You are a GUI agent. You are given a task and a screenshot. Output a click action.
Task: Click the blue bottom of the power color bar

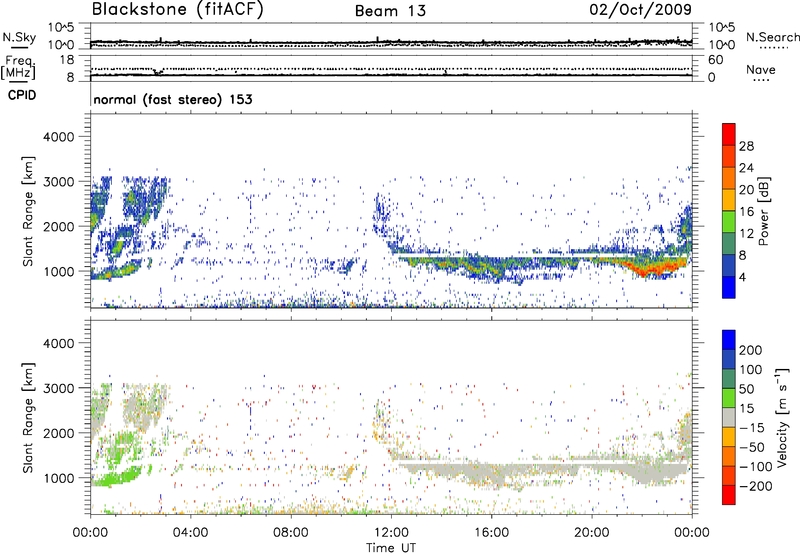pos(729,287)
